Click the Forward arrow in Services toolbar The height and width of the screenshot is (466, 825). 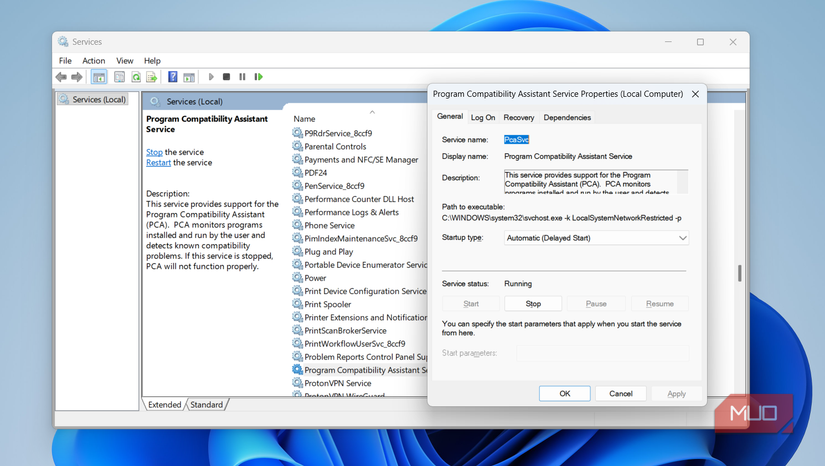point(77,77)
